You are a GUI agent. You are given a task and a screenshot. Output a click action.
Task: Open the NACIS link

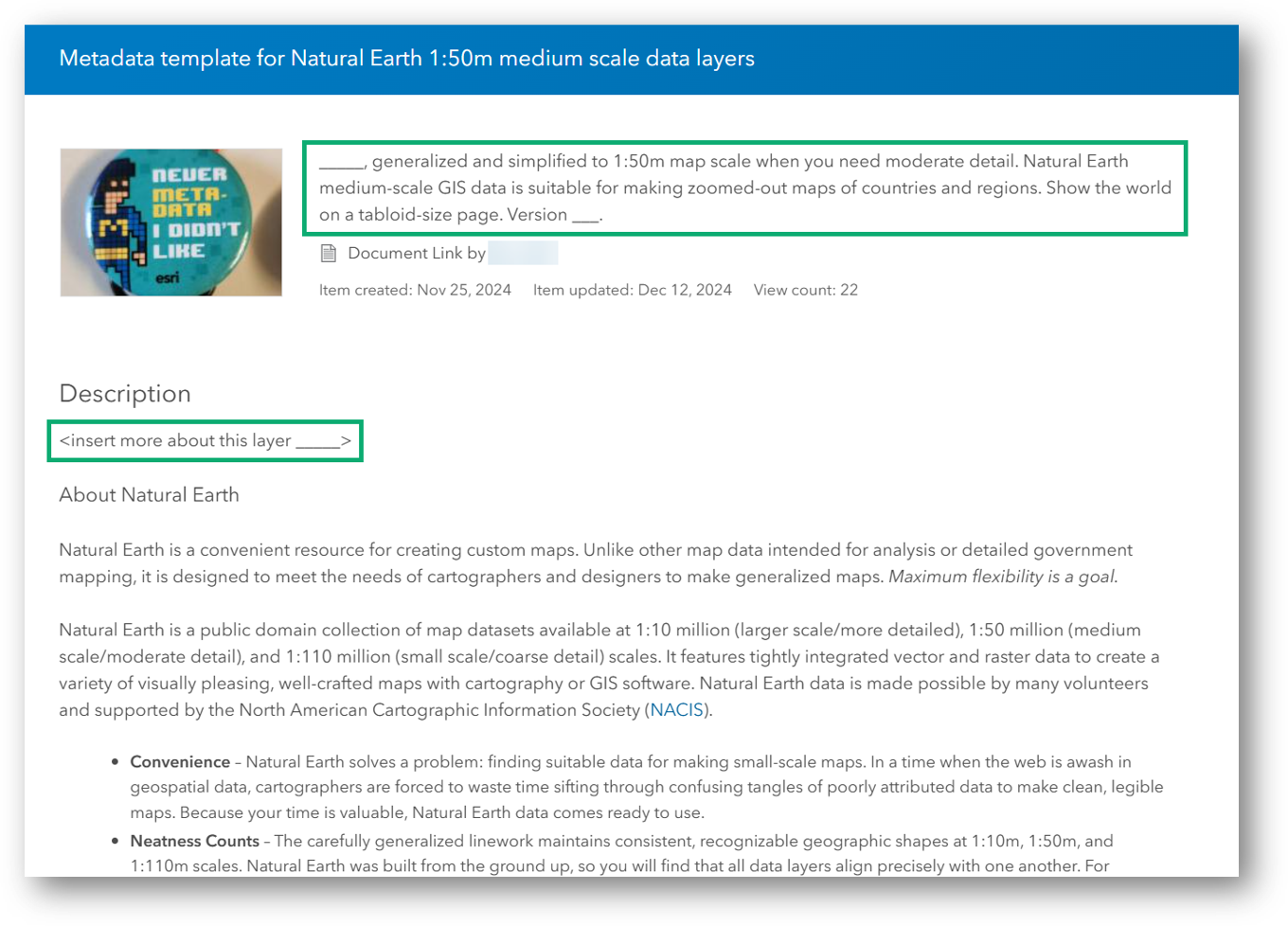676,710
